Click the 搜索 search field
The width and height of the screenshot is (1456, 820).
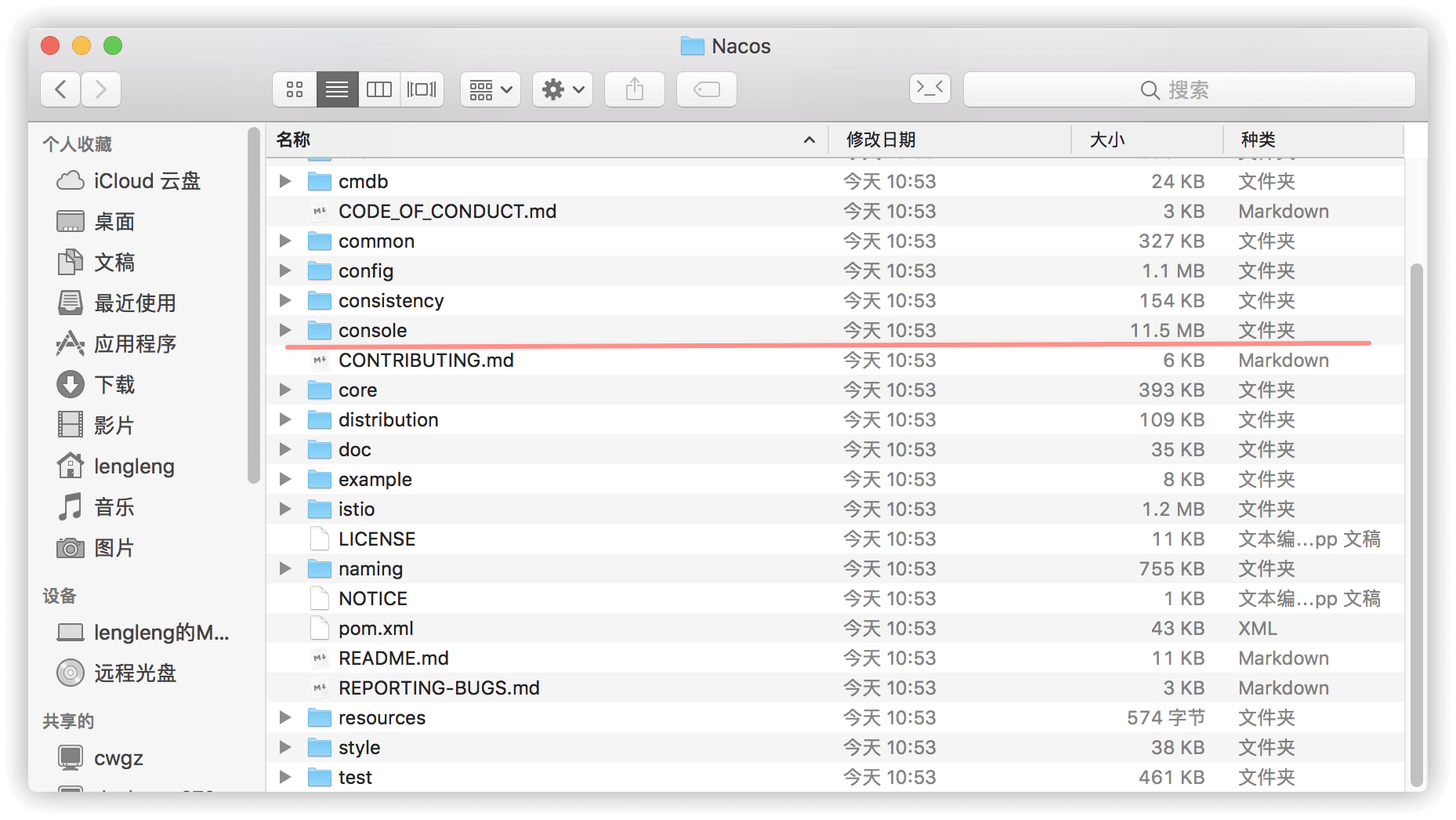[1189, 89]
